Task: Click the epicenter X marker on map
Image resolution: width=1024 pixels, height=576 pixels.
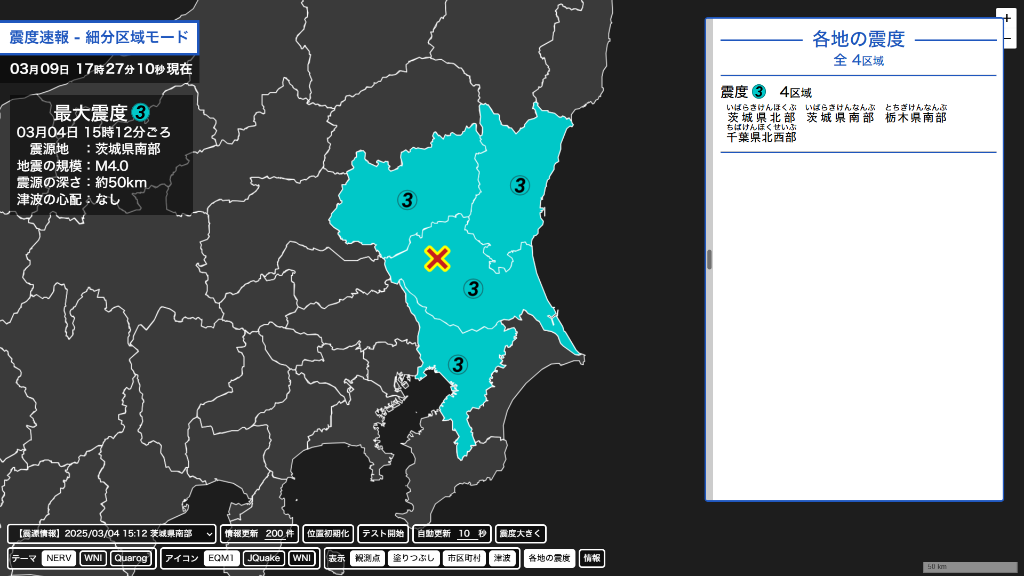Action: (x=436, y=259)
